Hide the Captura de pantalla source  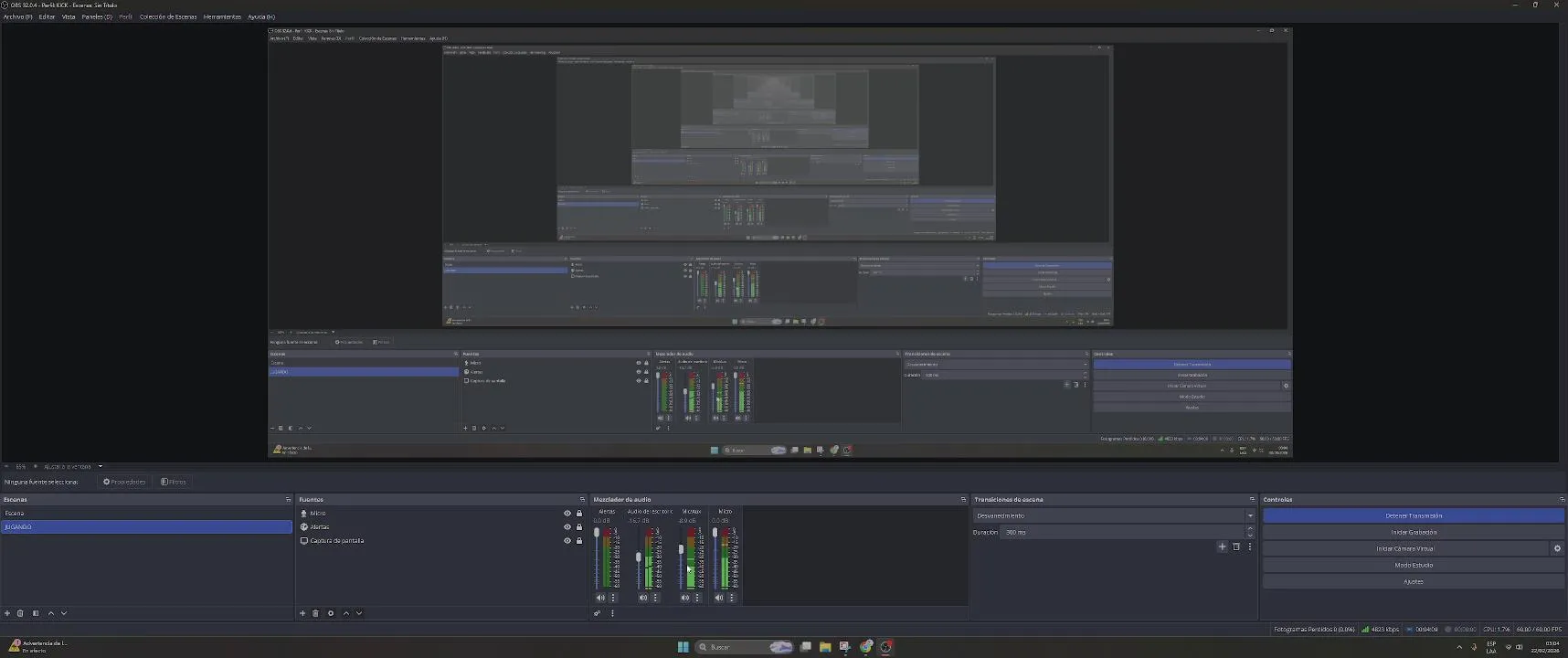[567, 540]
